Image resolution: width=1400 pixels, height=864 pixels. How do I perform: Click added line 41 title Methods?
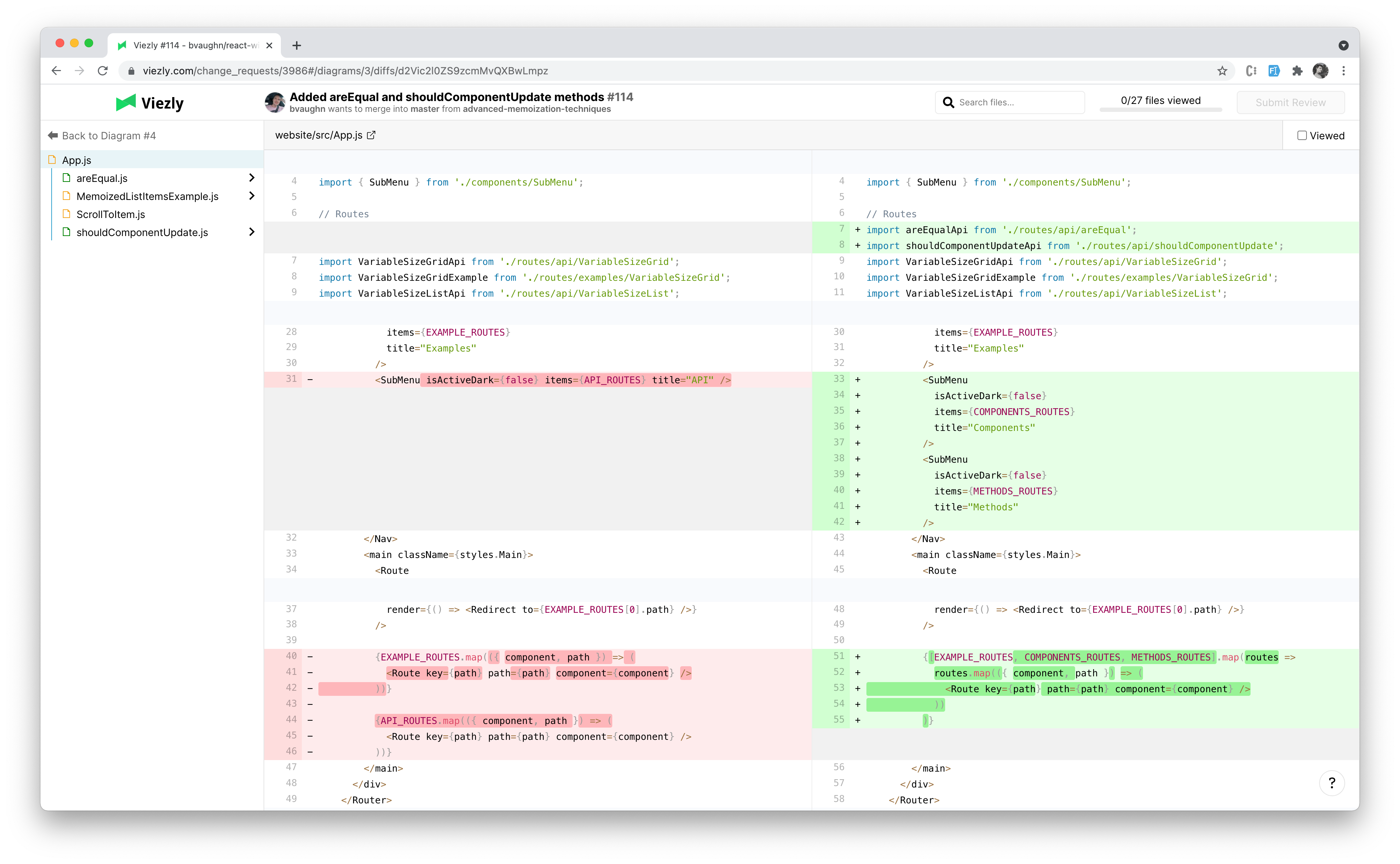[x=1086, y=507]
